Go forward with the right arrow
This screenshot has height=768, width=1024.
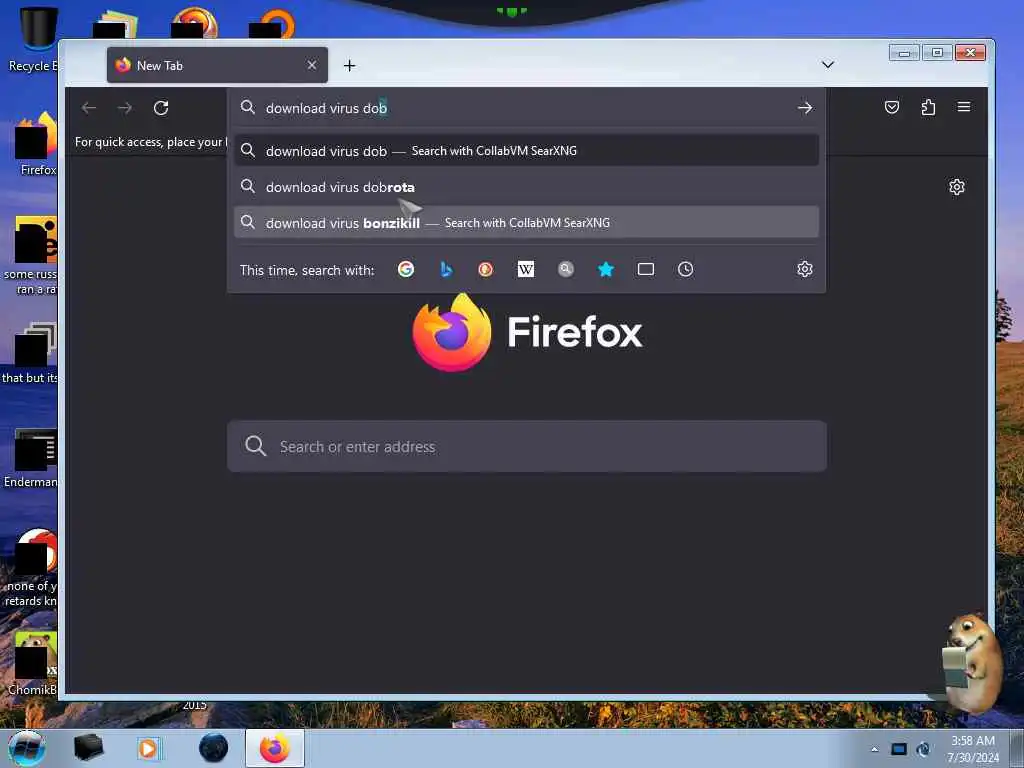tap(125, 108)
